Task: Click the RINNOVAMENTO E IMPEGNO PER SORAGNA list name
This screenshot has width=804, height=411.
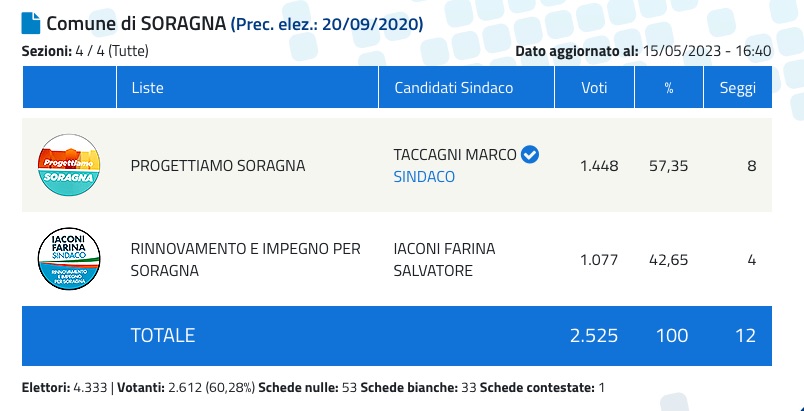Action: [246, 259]
